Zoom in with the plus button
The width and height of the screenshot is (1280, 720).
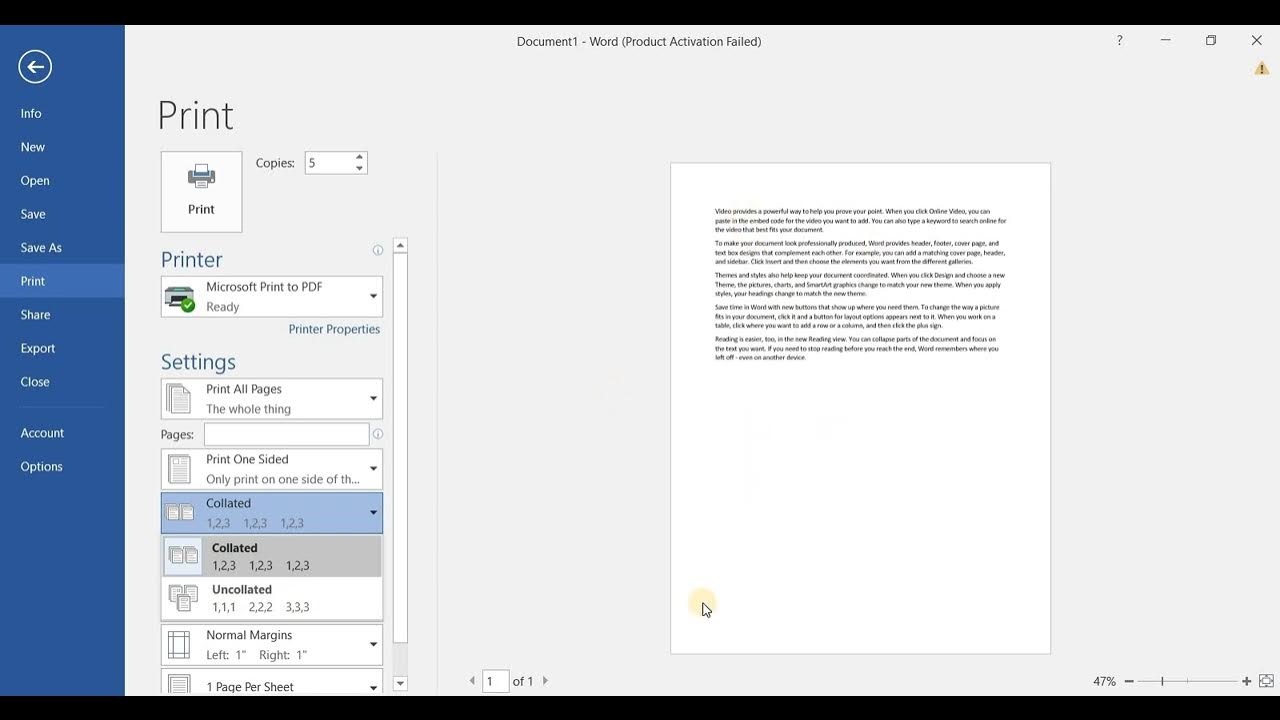click(1246, 681)
